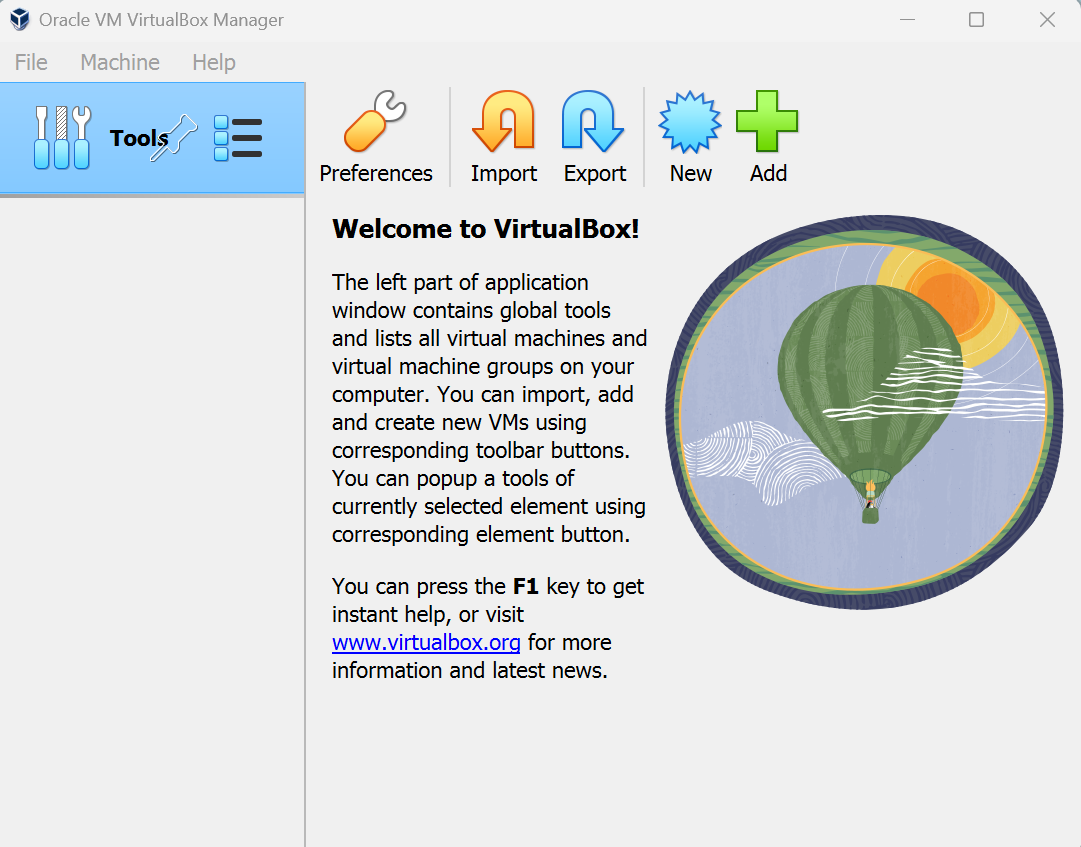The height and width of the screenshot is (847, 1081).
Task: Close the VirtualBox Manager window
Action: [x=1047, y=20]
